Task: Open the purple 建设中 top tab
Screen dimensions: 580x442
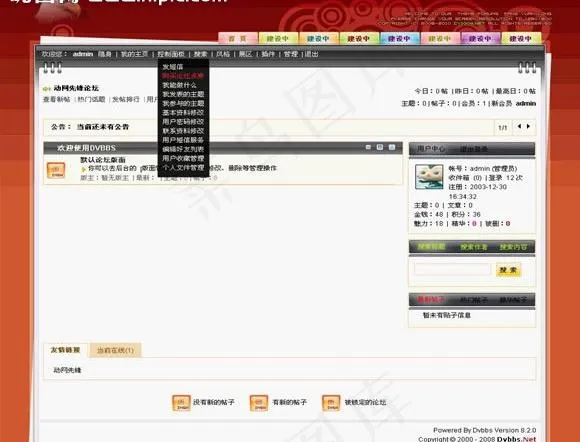Action: pos(480,38)
